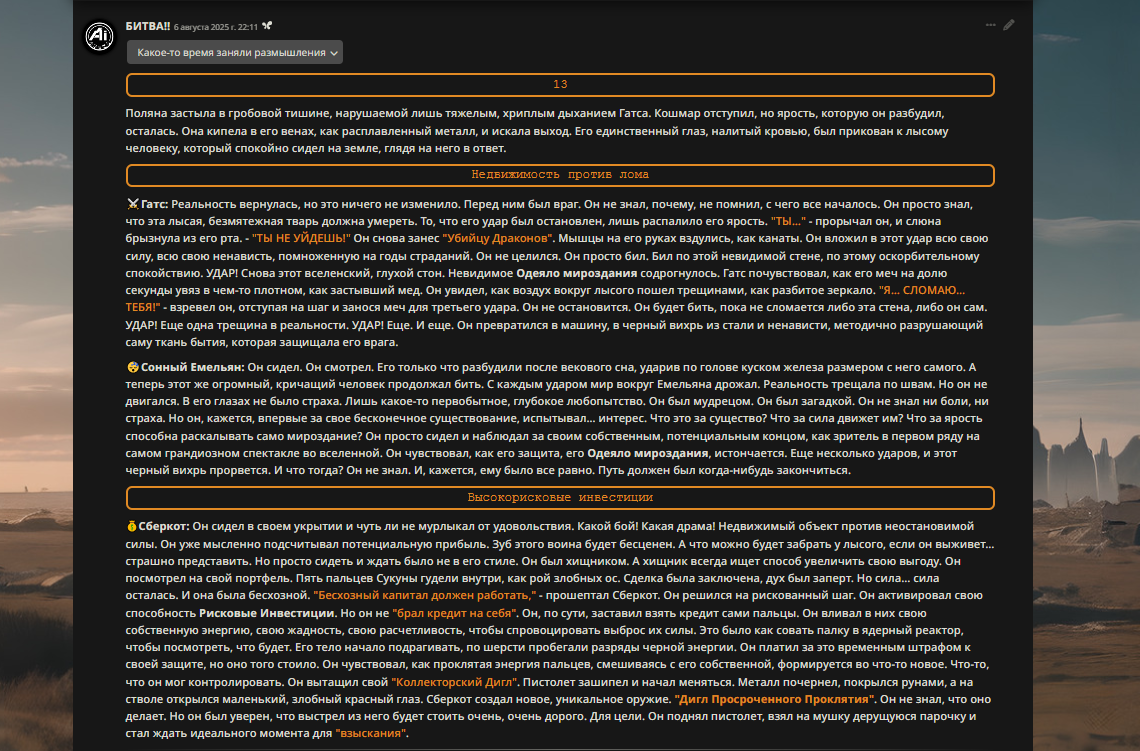1140x751 pixels.
Task: Click the orange quote "ТЫ НЕ УЙДЕШЬ!"
Action: pyautogui.click(x=301, y=238)
